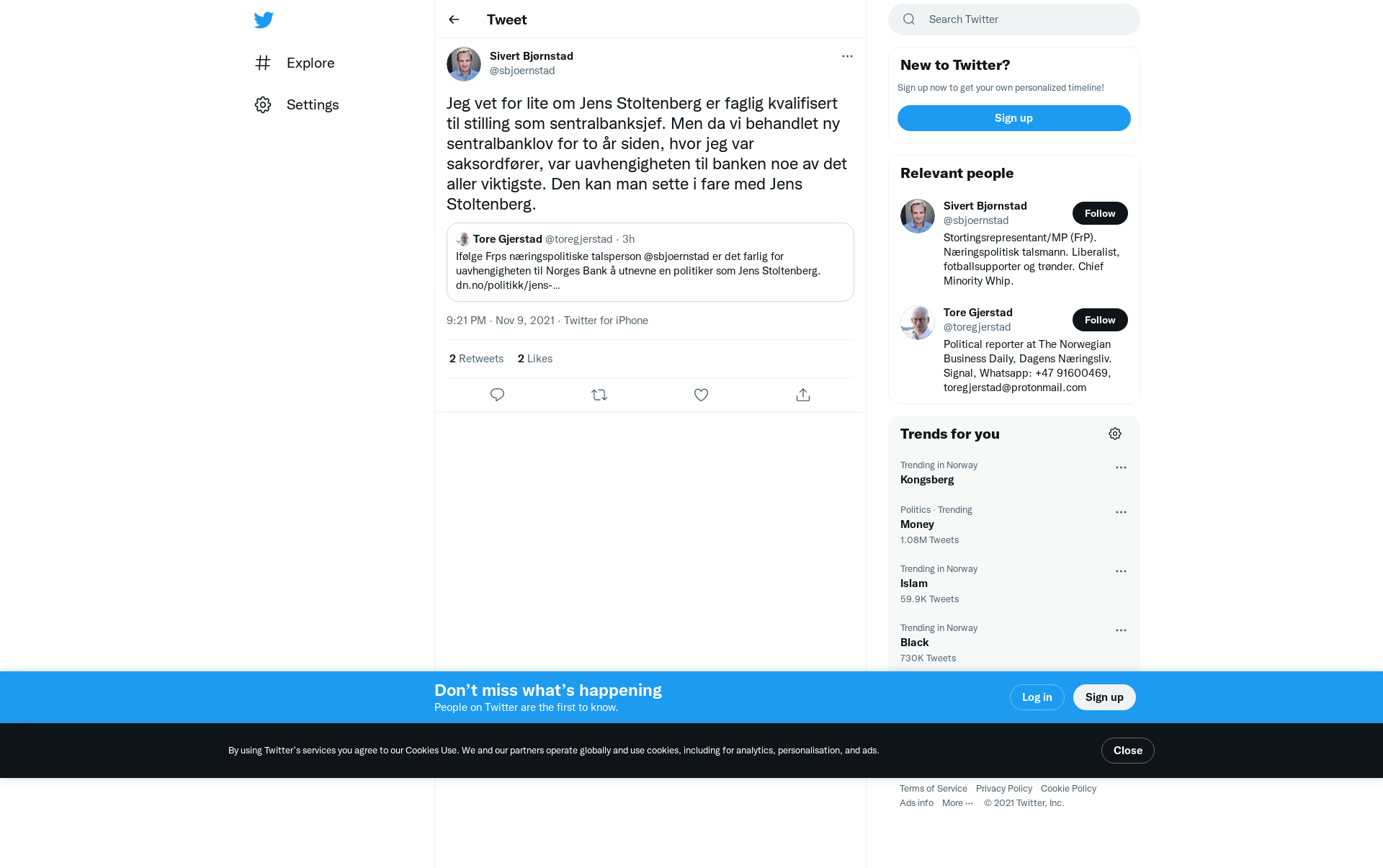View the 2 Retweets list
The image size is (1383, 868).
[x=476, y=359]
